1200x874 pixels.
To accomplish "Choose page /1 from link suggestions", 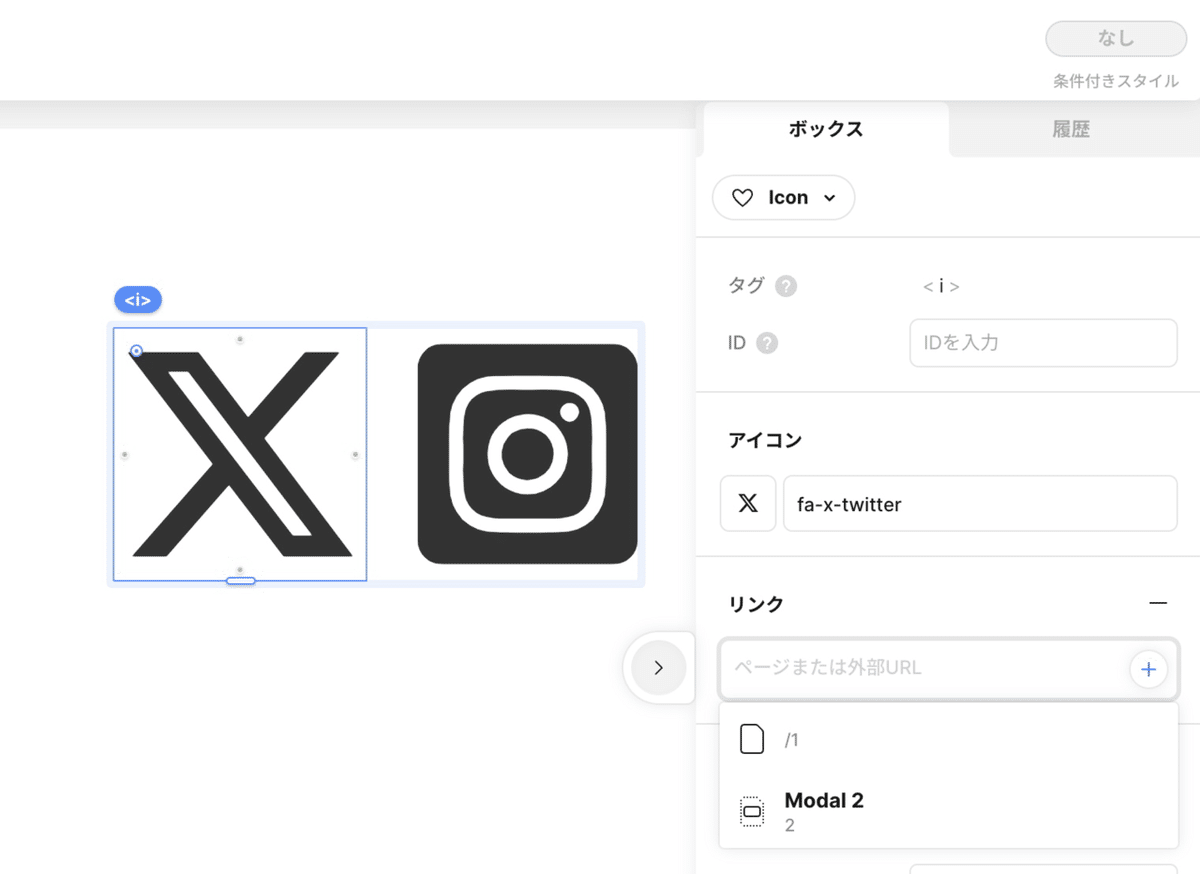I will [948, 740].
